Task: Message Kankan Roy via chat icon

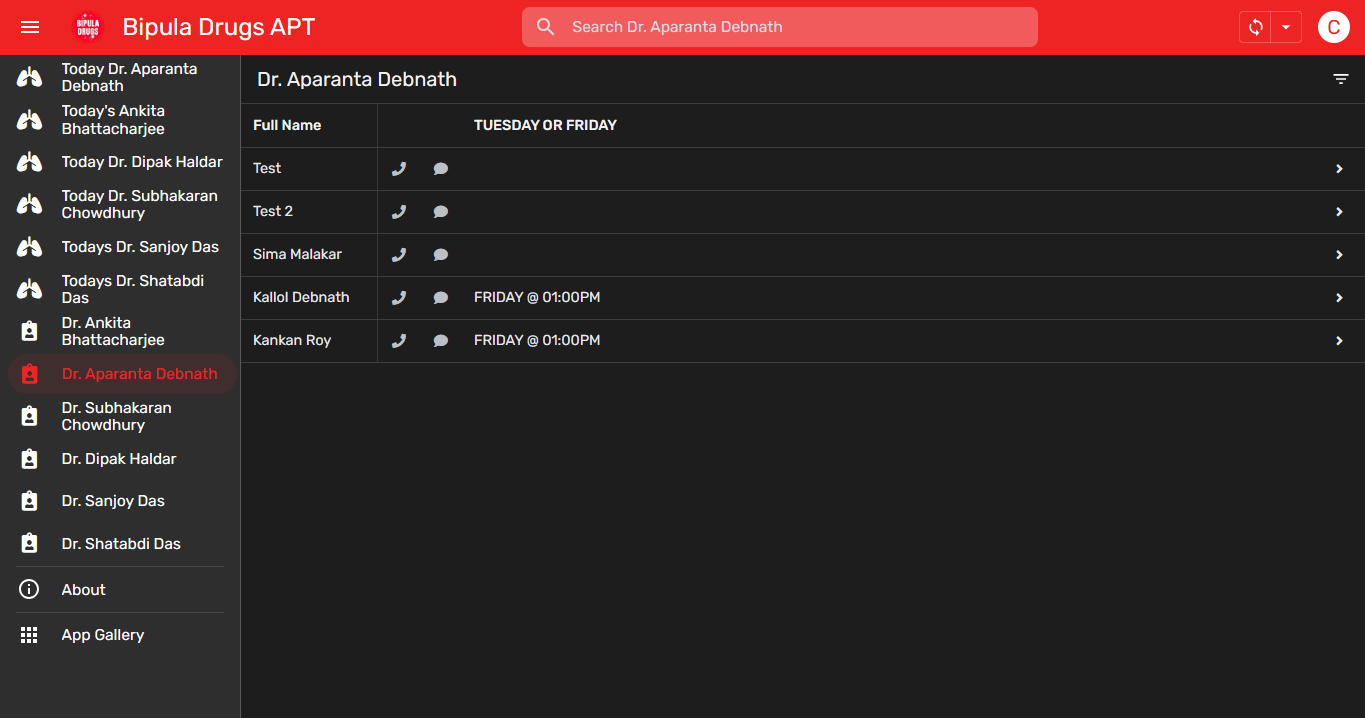Action: coord(441,341)
